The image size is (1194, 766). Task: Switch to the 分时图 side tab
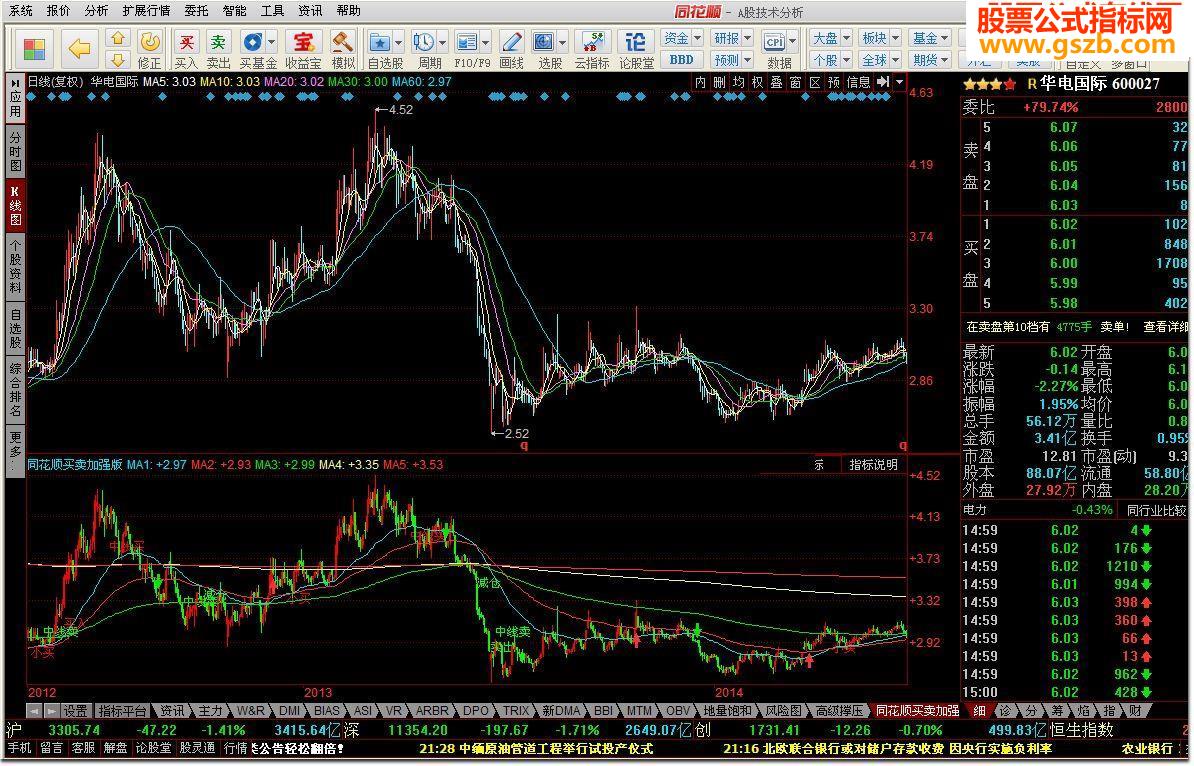coord(15,152)
